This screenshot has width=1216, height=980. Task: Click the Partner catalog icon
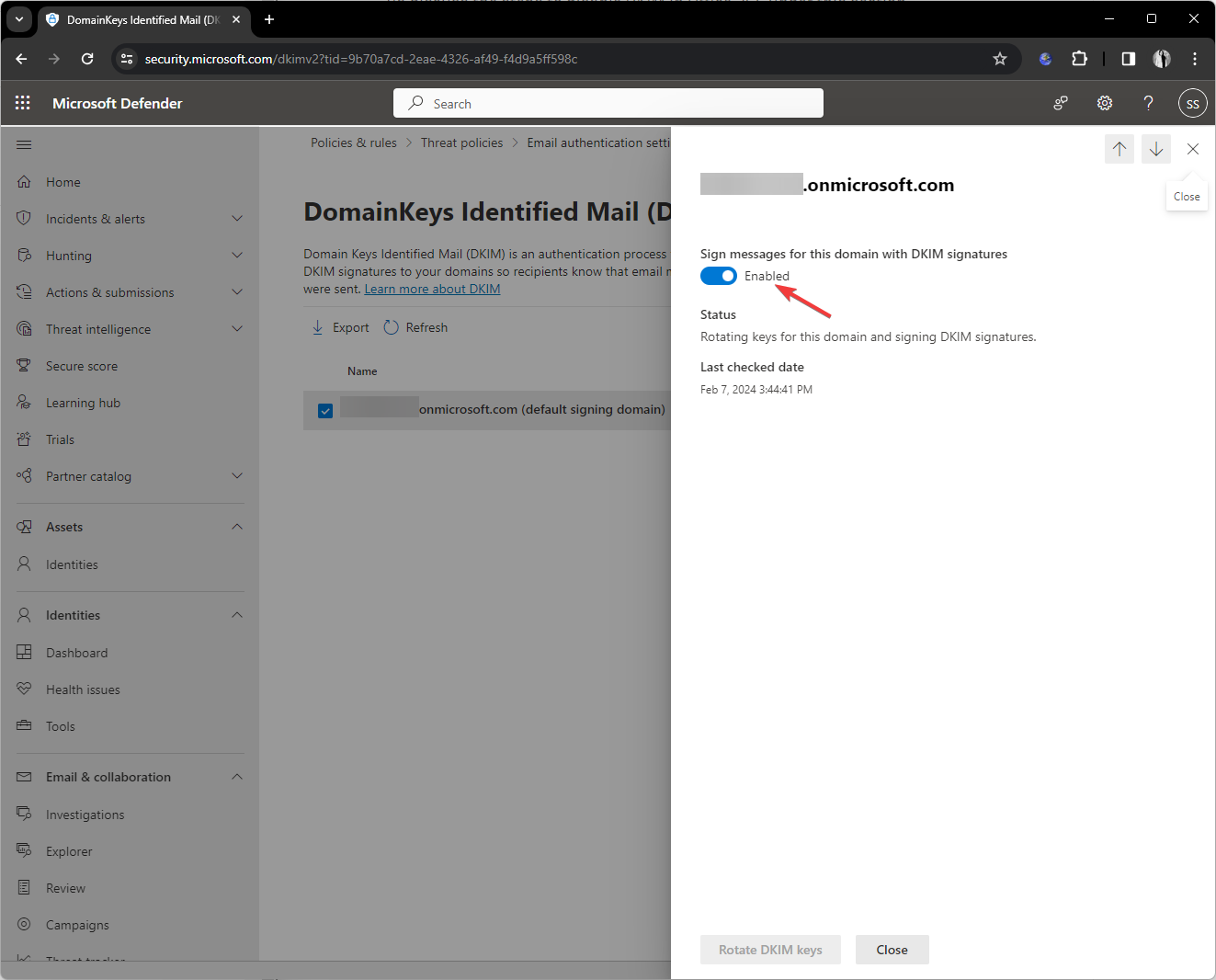[25, 476]
